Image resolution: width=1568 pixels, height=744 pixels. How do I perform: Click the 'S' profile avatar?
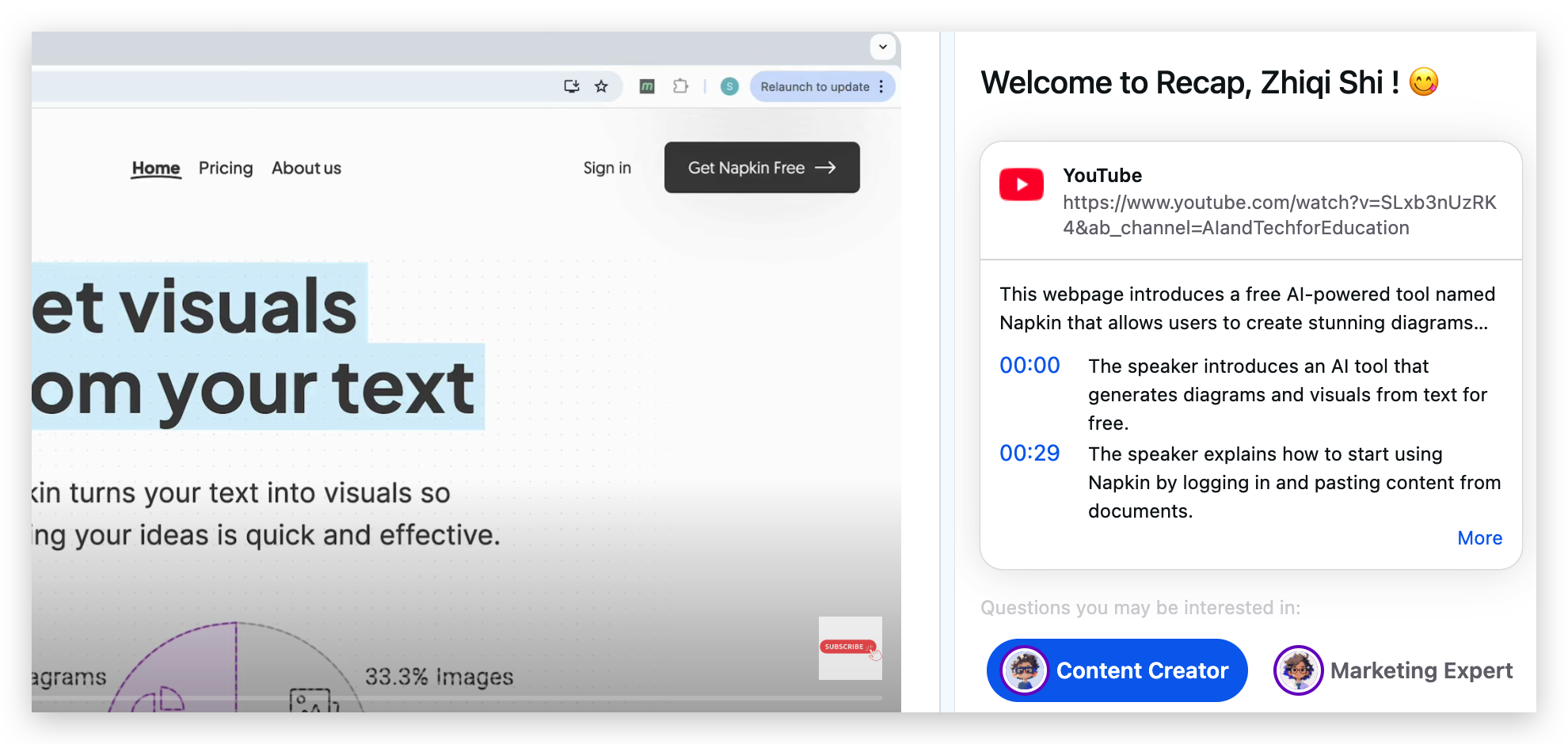(x=729, y=86)
